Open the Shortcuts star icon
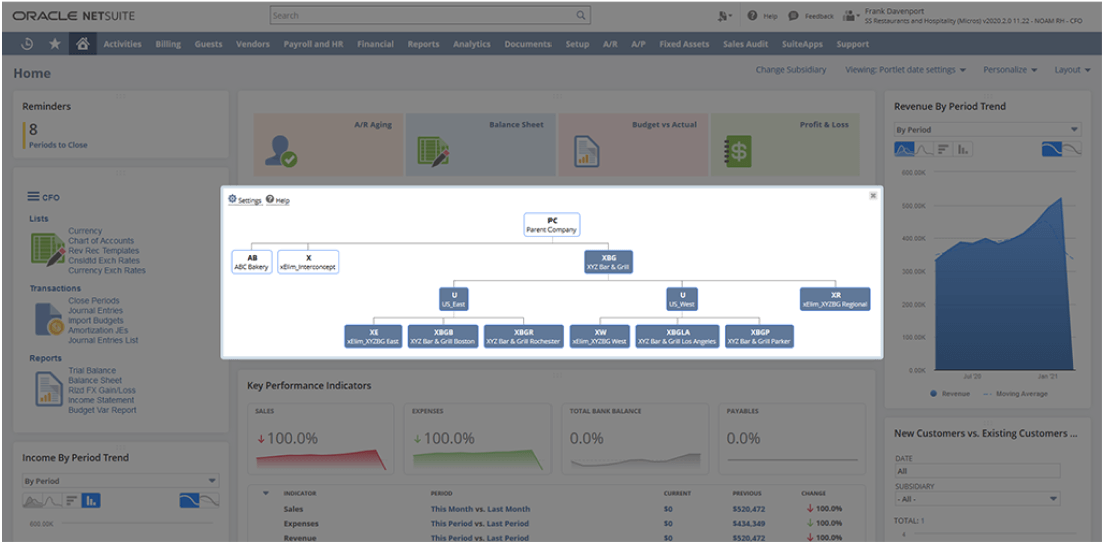The width and height of the screenshot is (1104, 545). pyautogui.click(x=54, y=44)
